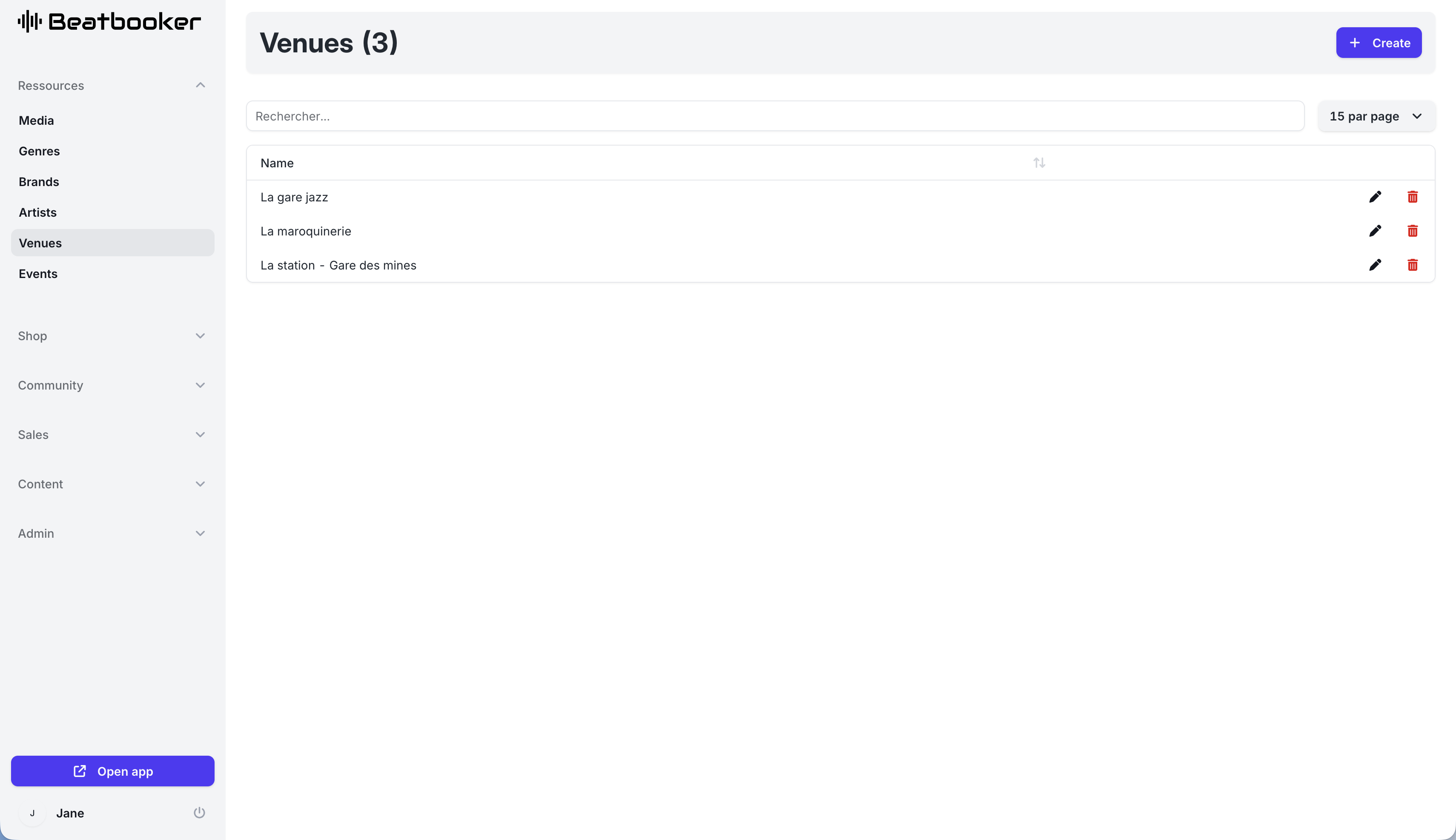Click the power logout icon
The width and height of the screenshot is (1456, 840).
199,812
